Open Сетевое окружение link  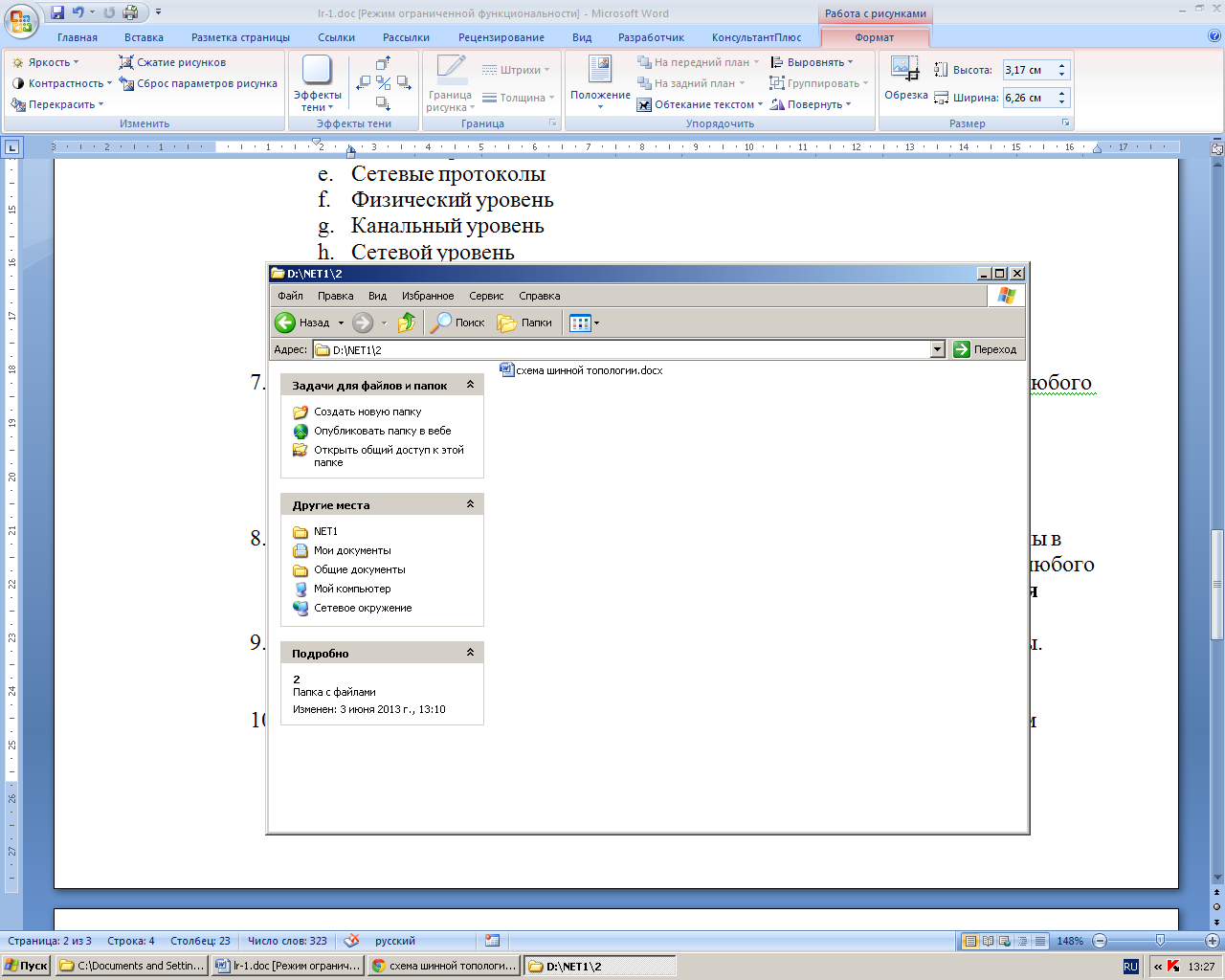(363, 608)
